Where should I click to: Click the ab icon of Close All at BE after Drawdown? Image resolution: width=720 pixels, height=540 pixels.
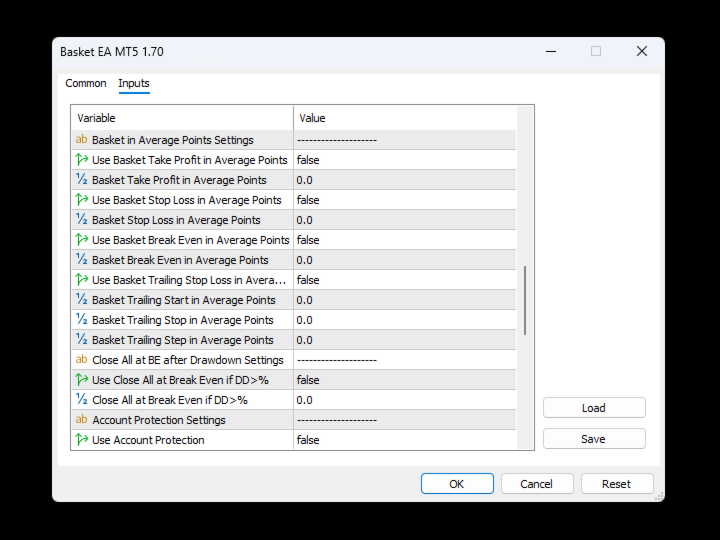coord(81,360)
